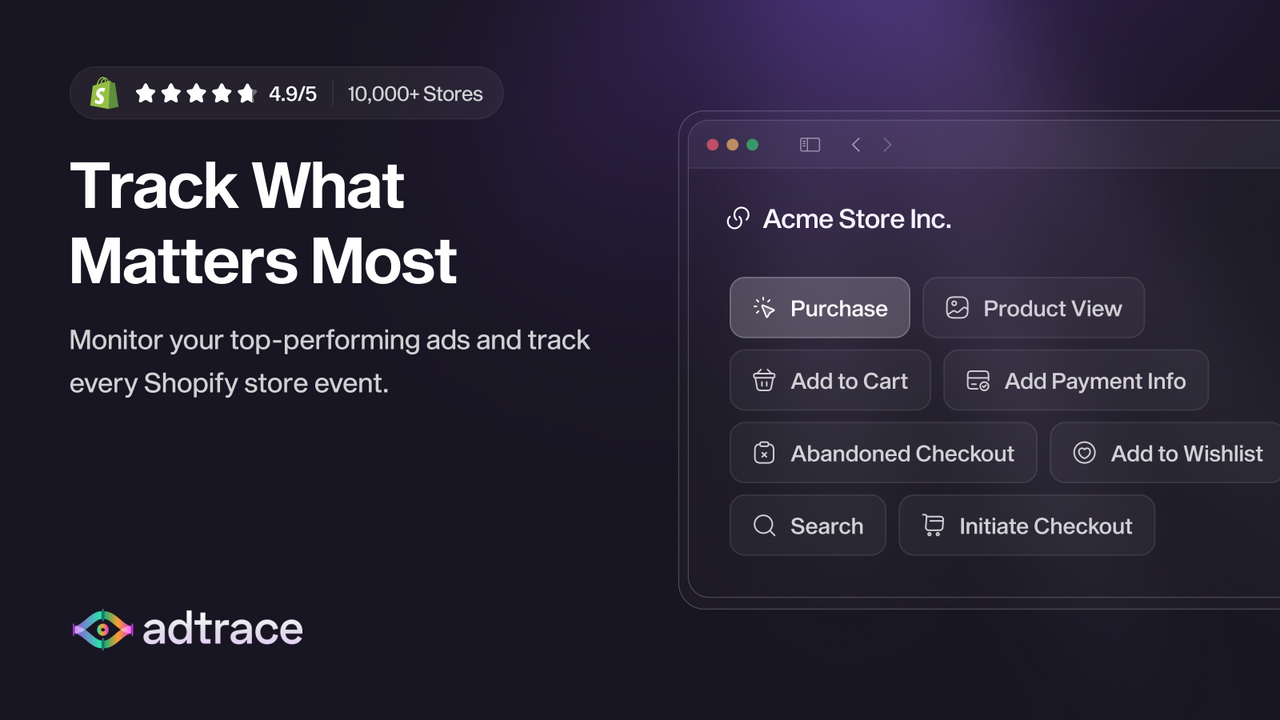The width and height of the screenshot is (1280, 720).
Task: Click the 10,000+ Stores text
Action: tap(415, 94)
